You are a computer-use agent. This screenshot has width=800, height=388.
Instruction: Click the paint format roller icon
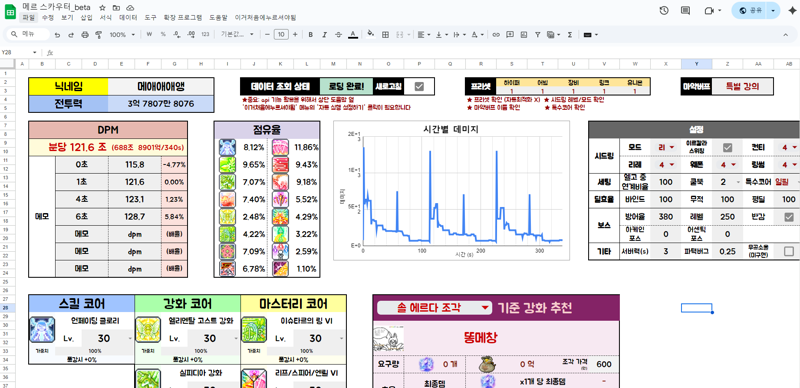[x=99, y=35]
